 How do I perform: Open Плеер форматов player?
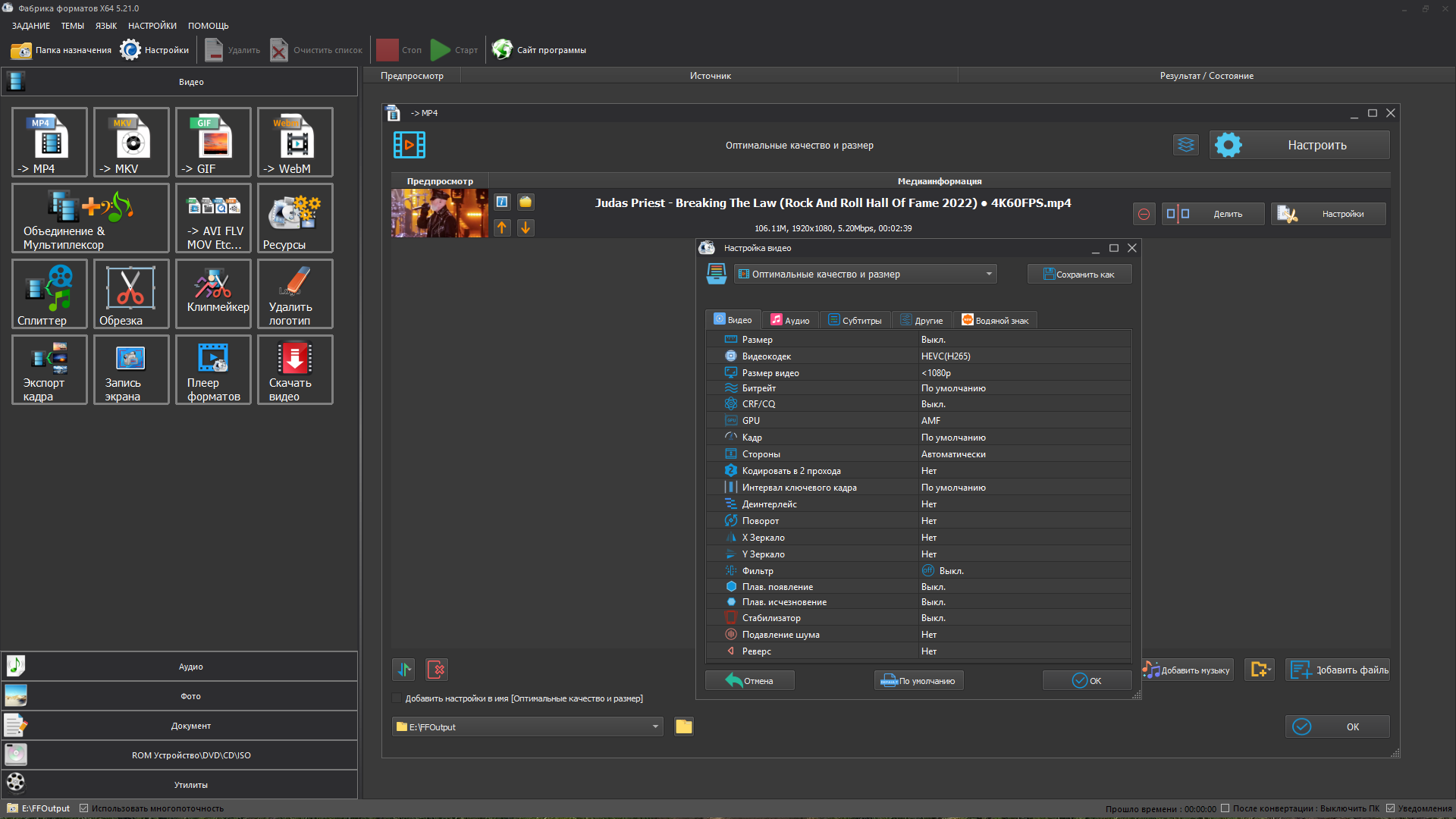point(213,370)
